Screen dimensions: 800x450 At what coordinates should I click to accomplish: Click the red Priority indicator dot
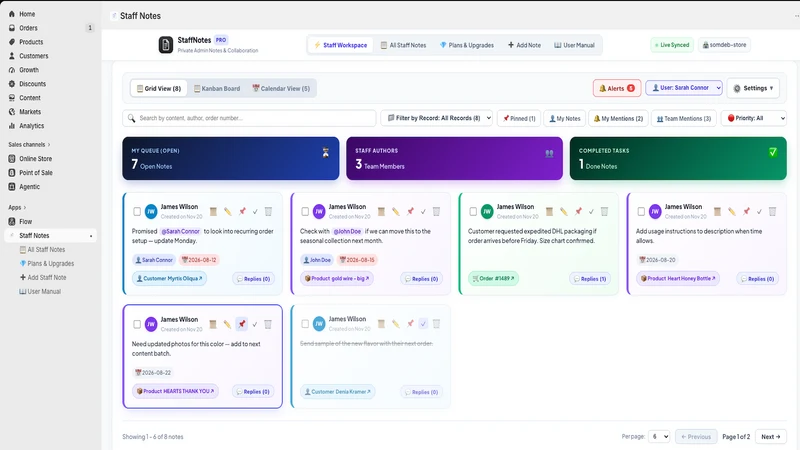coord(731,118)
